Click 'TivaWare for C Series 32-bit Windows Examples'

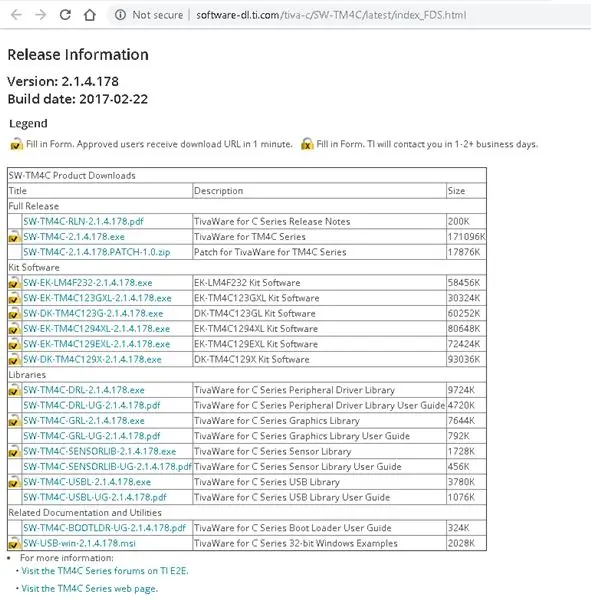click(296, 543)
